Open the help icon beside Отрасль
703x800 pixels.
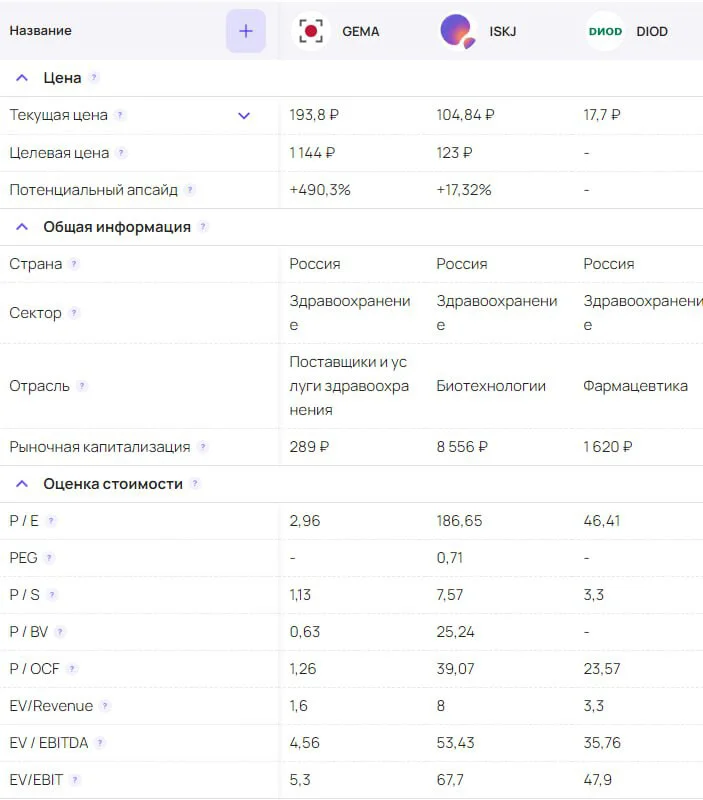[x=82, y=386]
